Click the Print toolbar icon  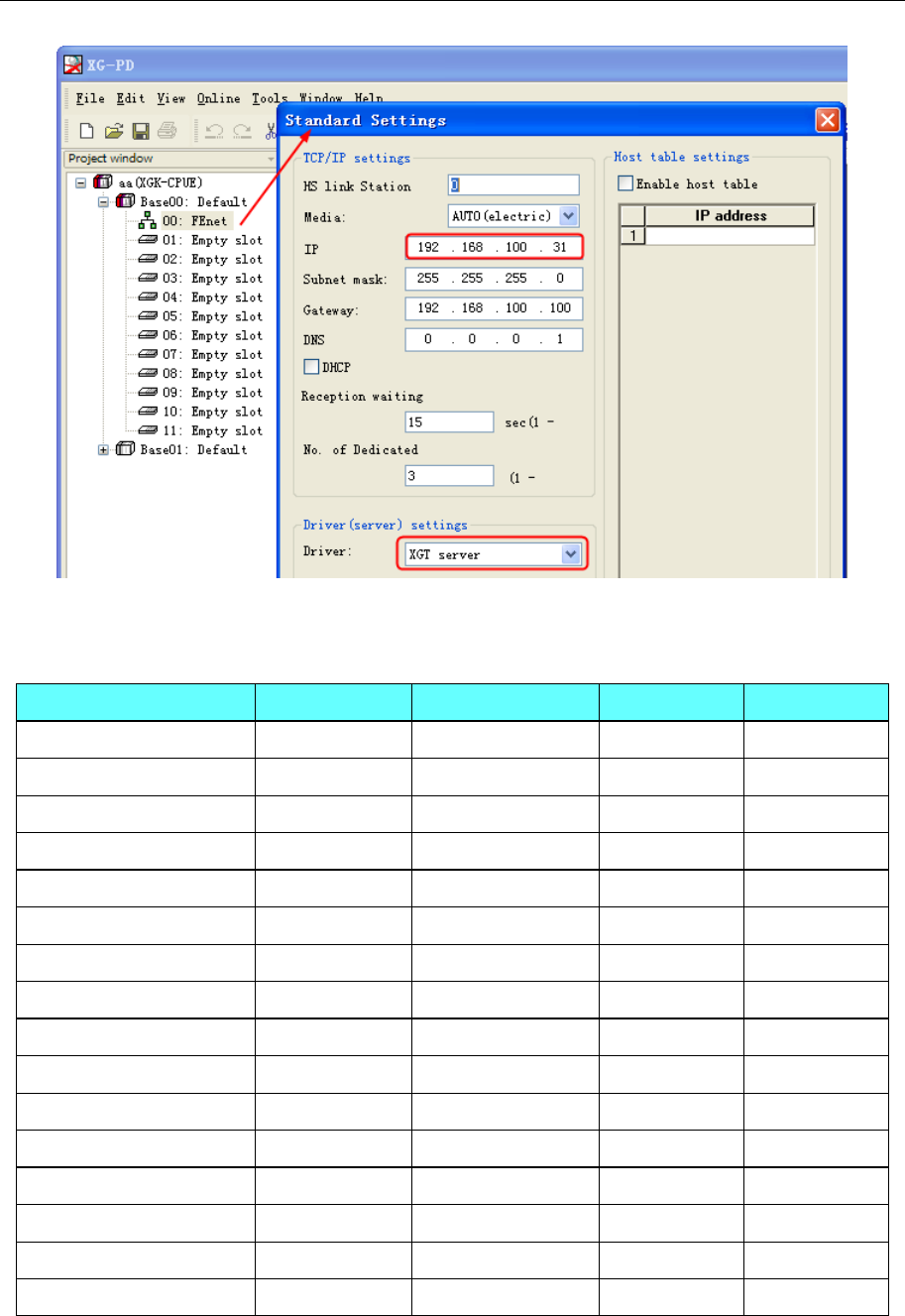point(167,131)
